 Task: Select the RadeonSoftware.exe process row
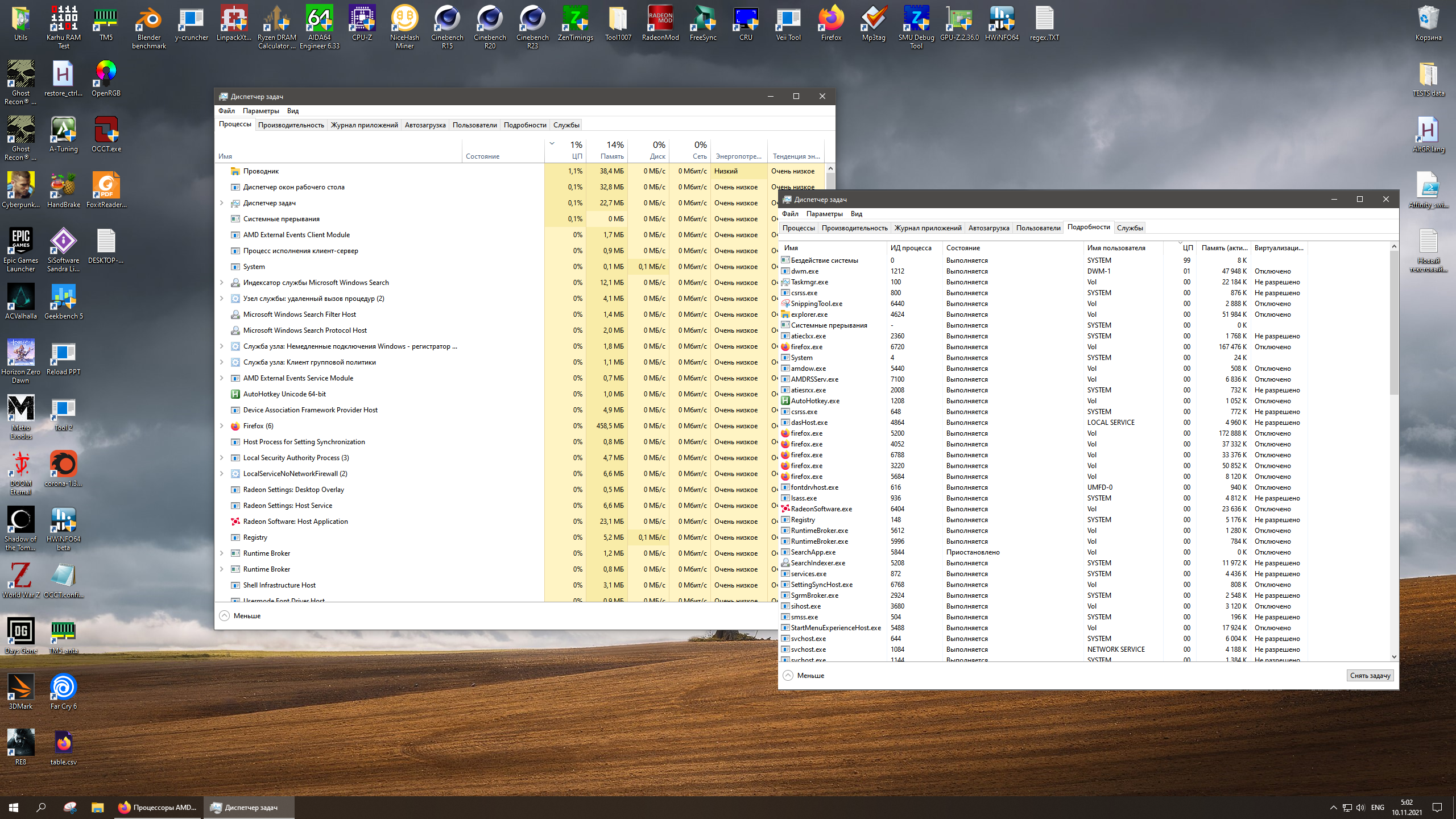821,509
